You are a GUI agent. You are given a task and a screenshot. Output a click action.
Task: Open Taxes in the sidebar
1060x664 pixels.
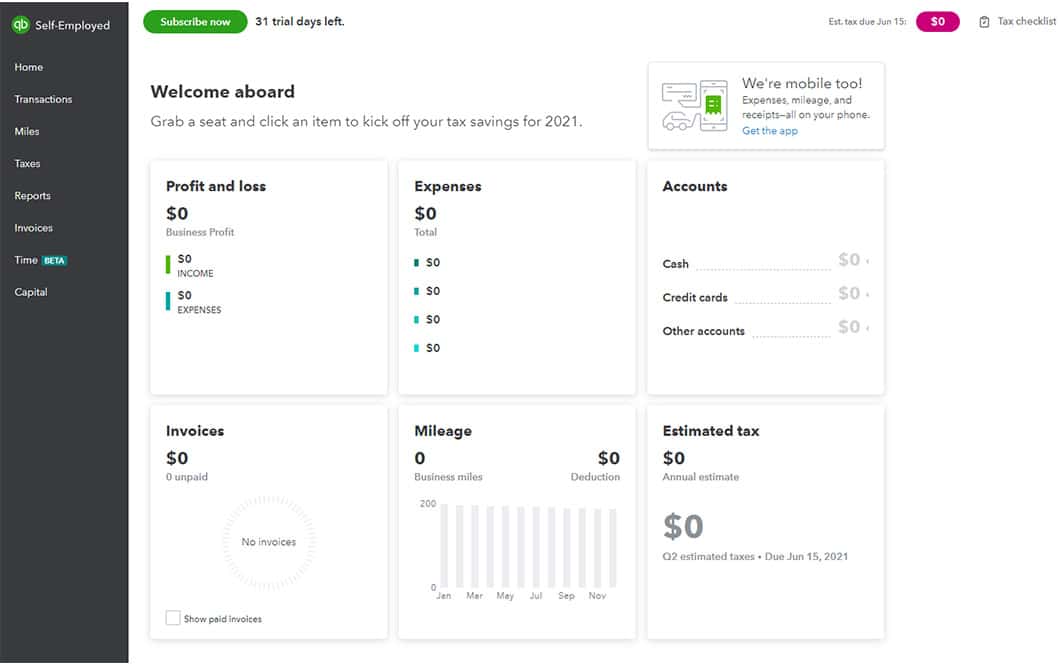point(27,164)
